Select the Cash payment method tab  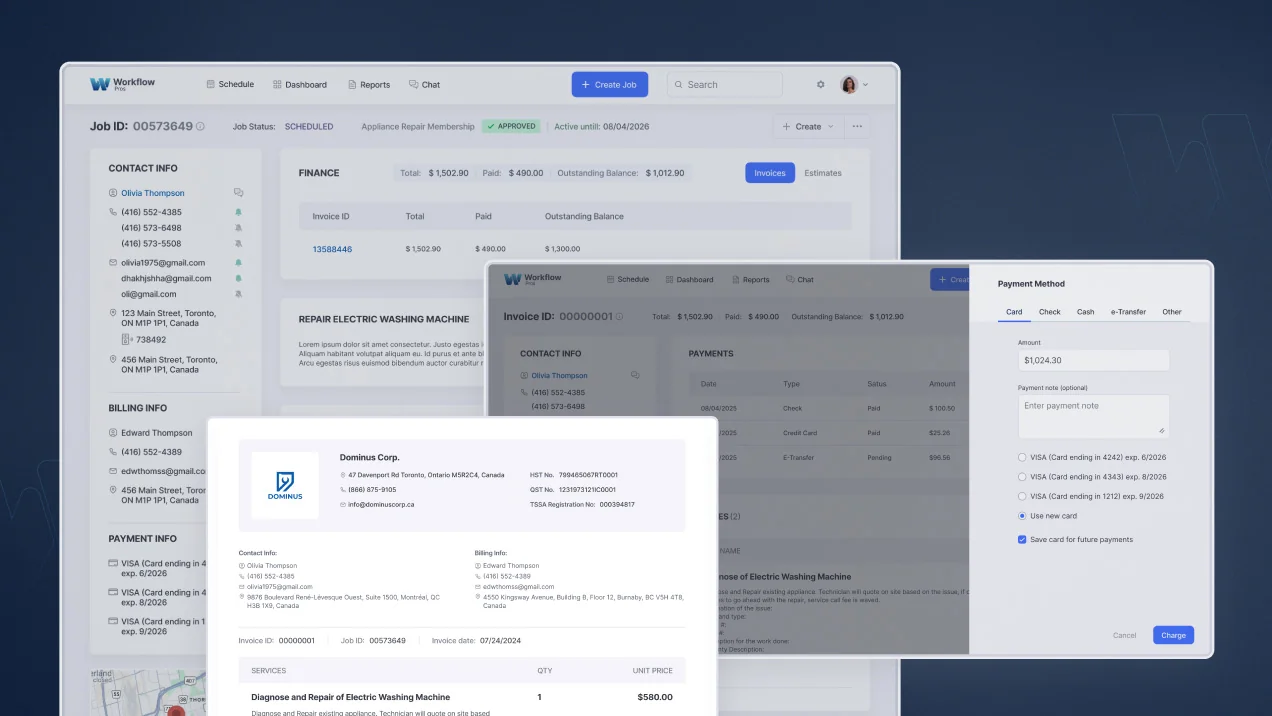(1086, 312)
